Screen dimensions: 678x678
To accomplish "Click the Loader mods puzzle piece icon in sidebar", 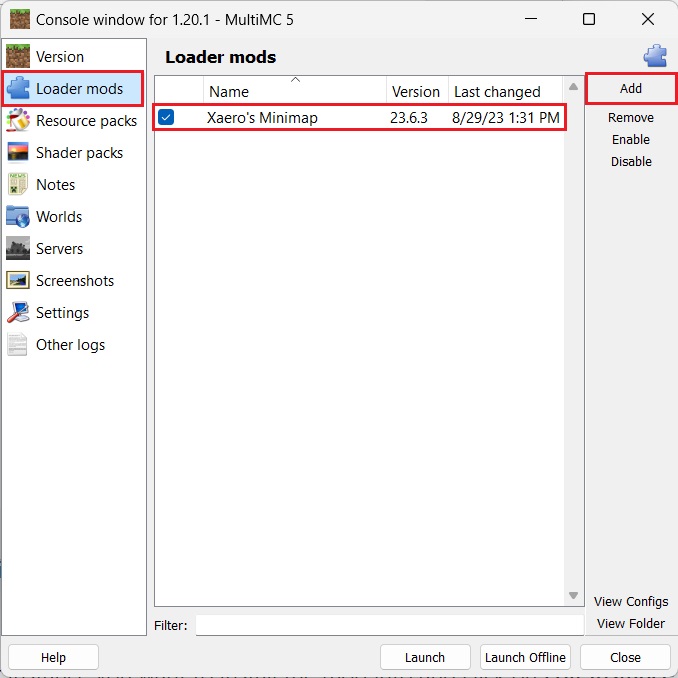I will [18, 89].
